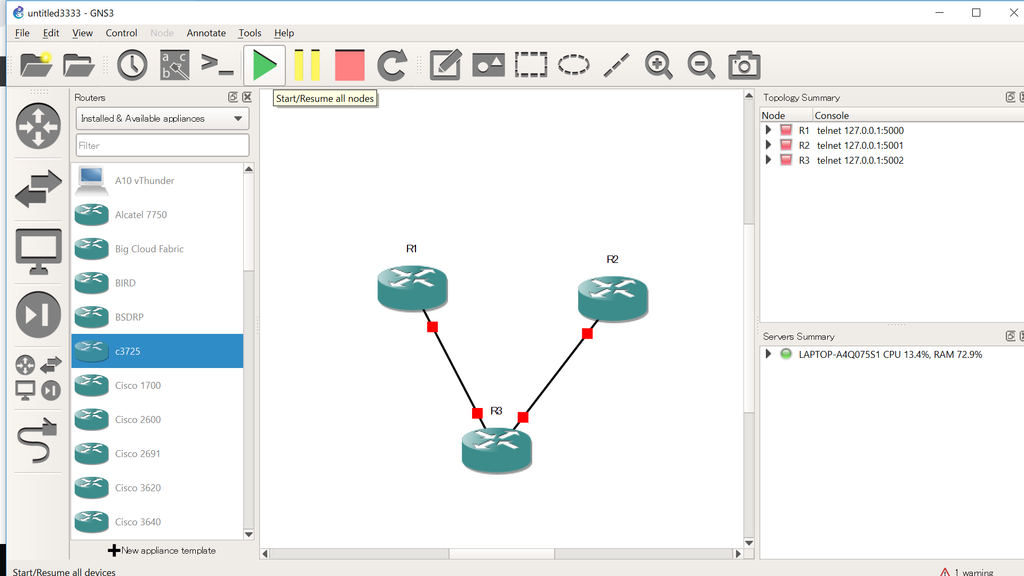The height and width of the screenshot is (576, 1024).
Task: Select BSDRP appliance
Action: [157, 317]
